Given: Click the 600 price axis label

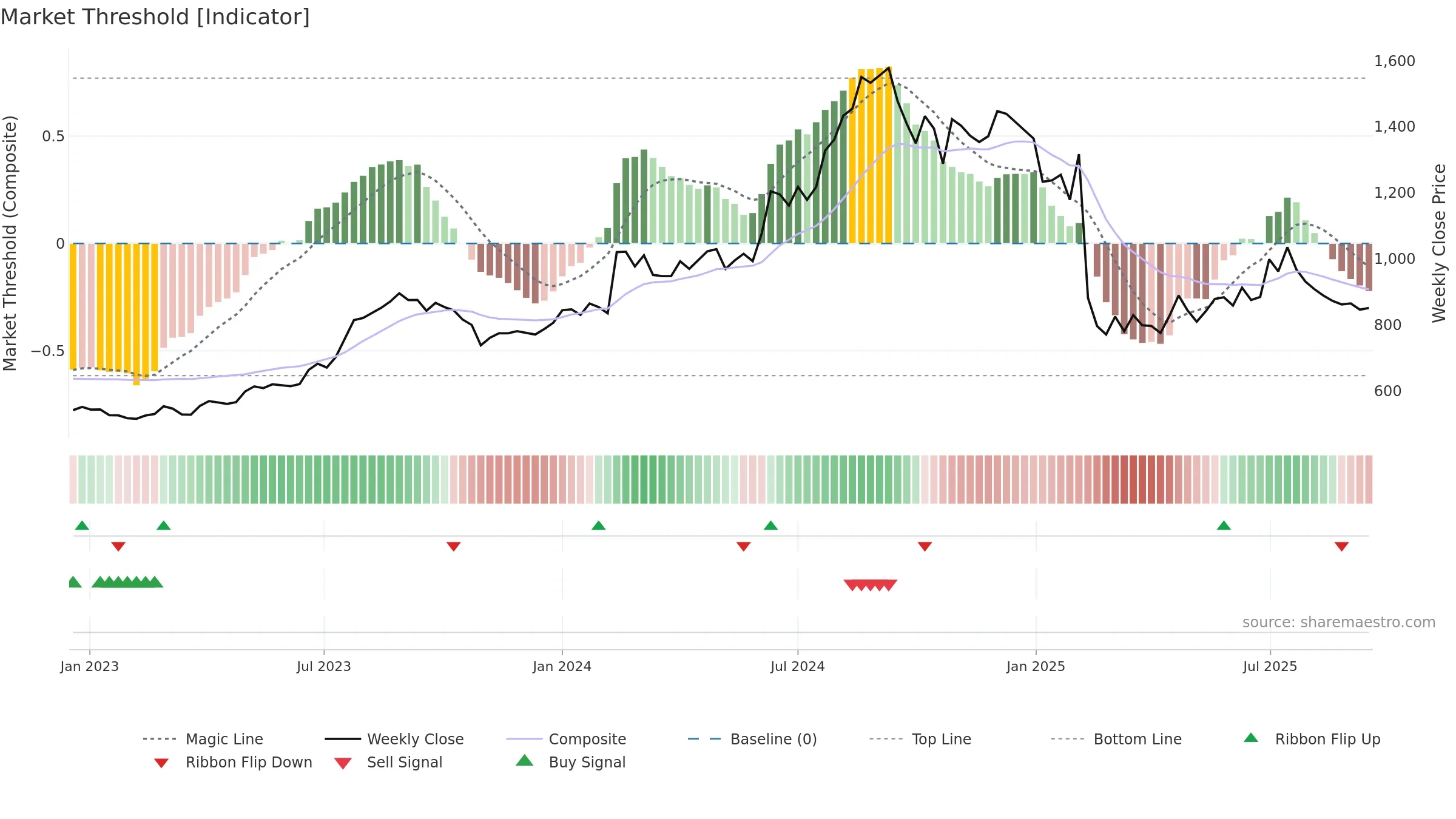Looking at the screenshot, I should (x=1388, y=391).
